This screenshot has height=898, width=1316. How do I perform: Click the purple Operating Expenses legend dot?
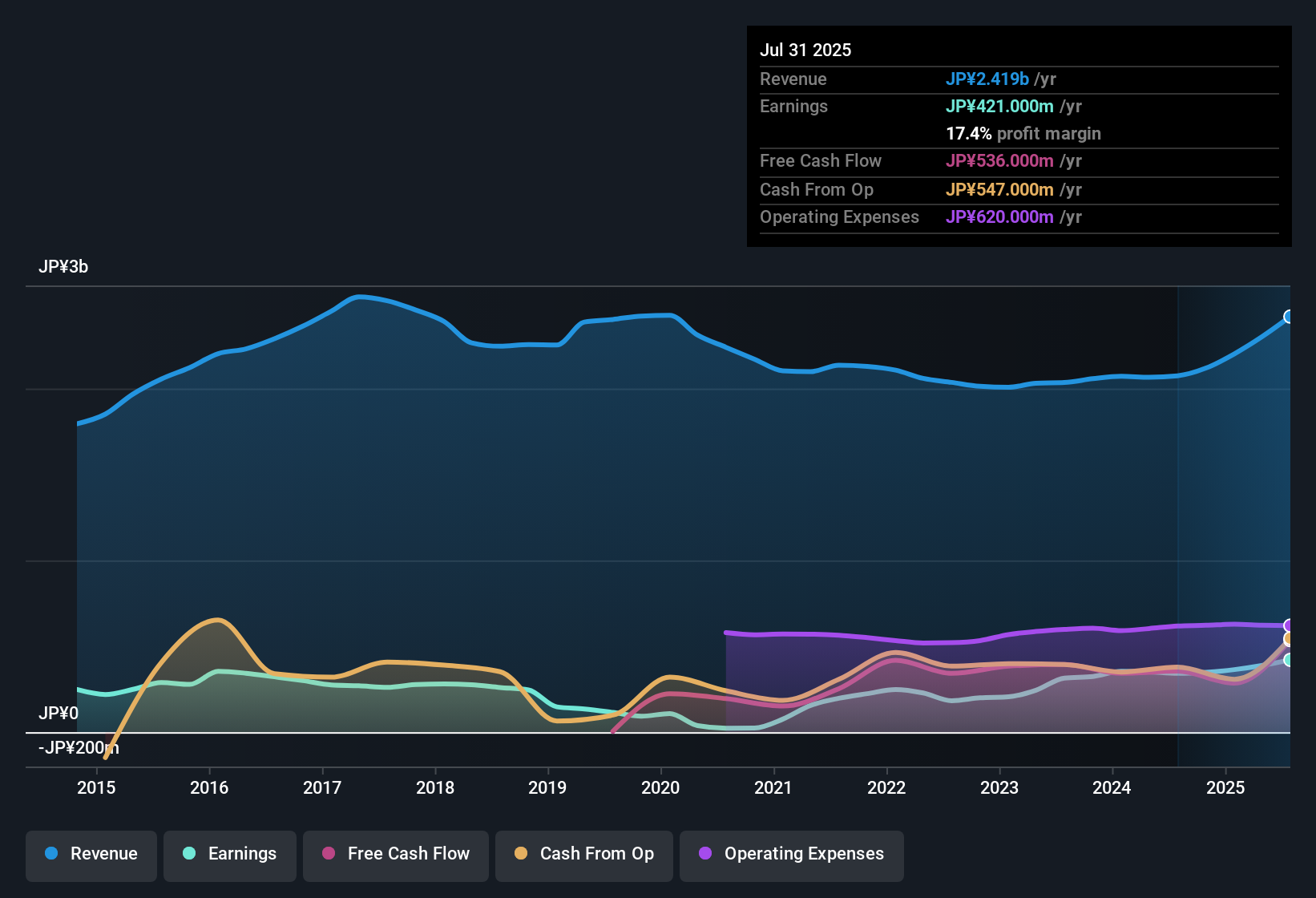point(705,853)
